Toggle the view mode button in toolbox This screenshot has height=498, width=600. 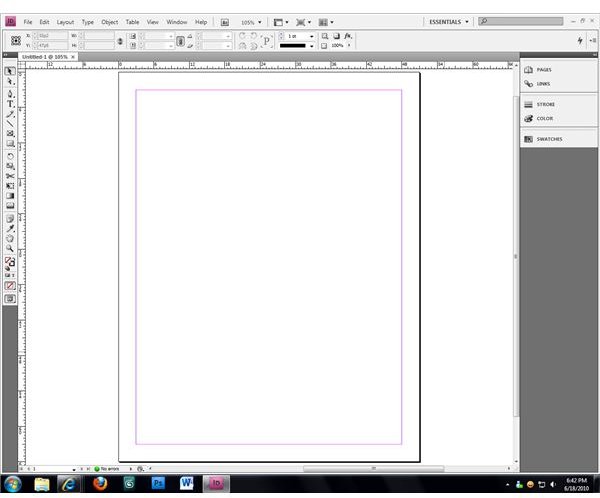10,298
